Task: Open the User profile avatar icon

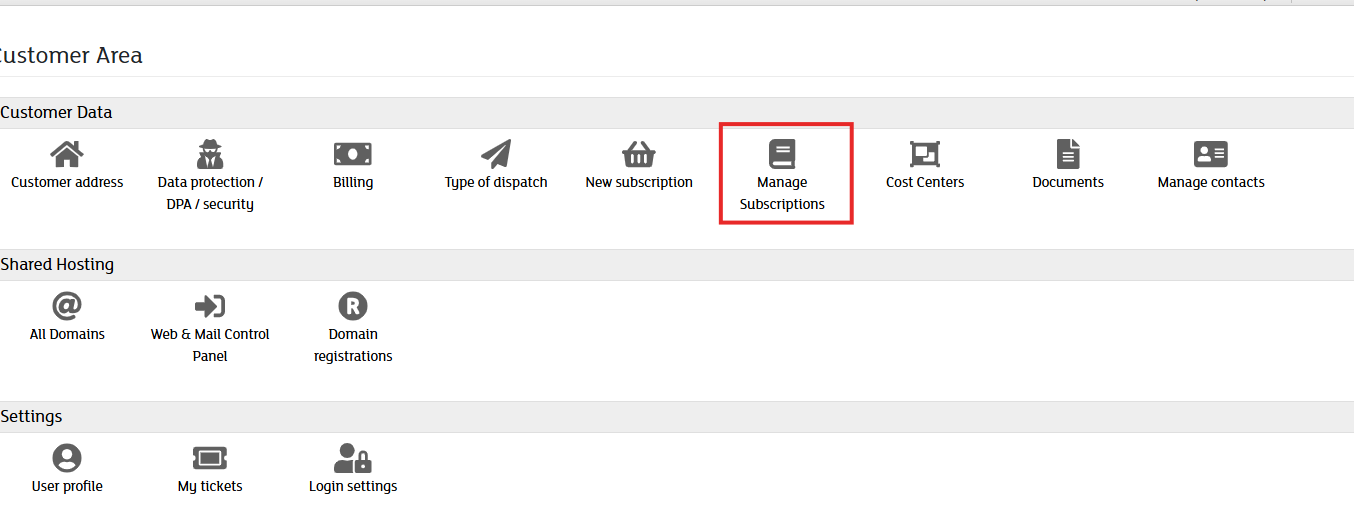Action: (x=67, y=458)
